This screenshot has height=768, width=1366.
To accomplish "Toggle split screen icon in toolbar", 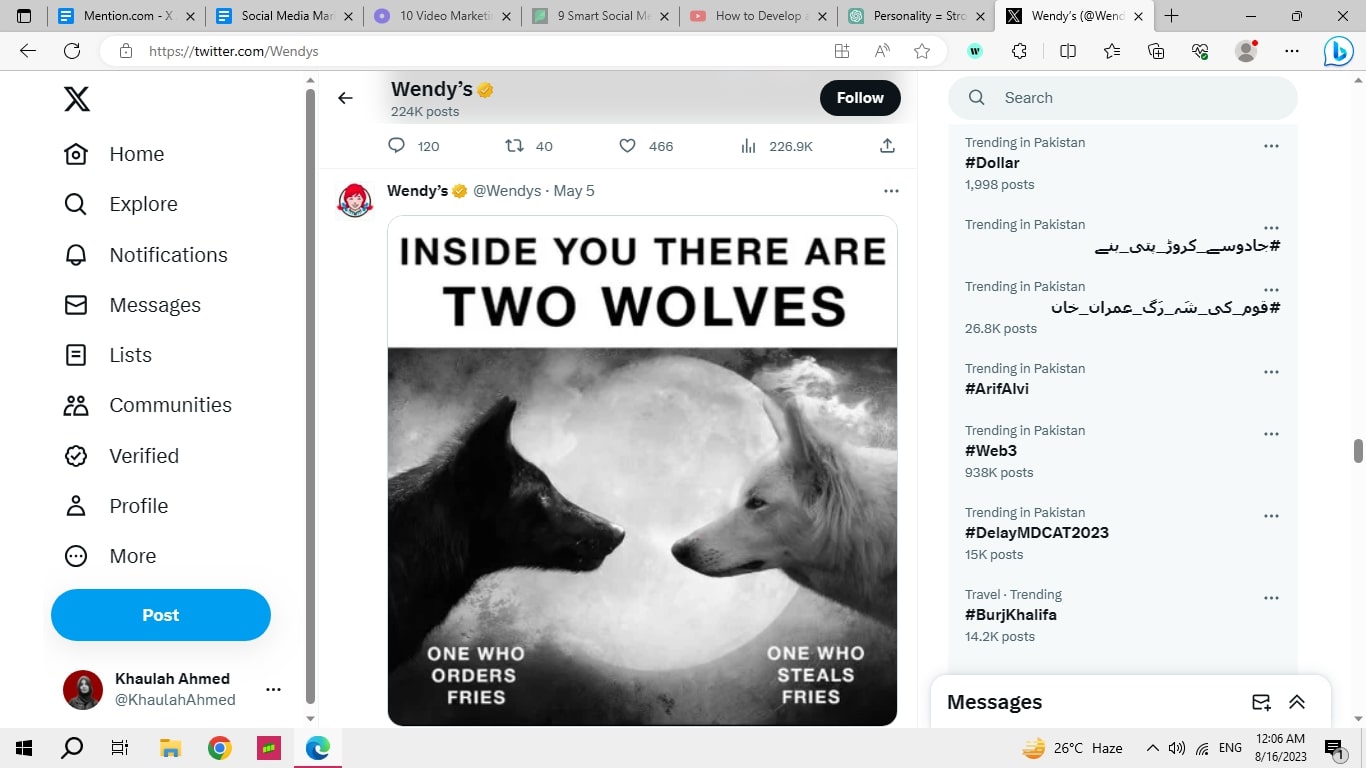I will click(1068, 51).
